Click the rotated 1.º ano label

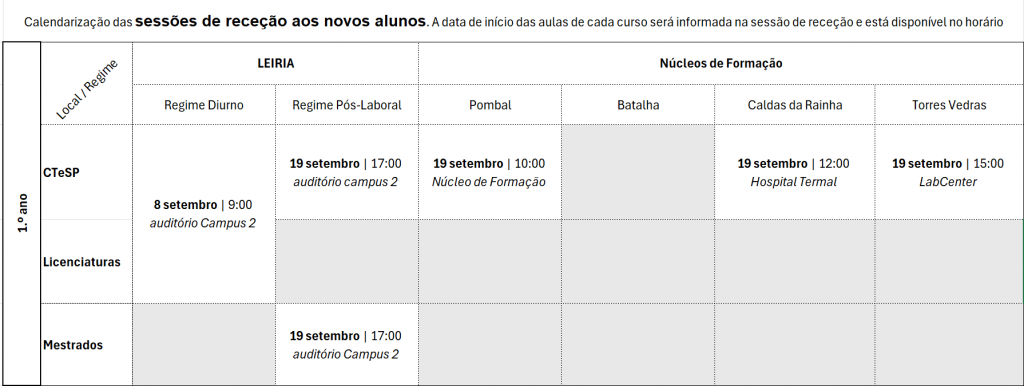(21, 213)
